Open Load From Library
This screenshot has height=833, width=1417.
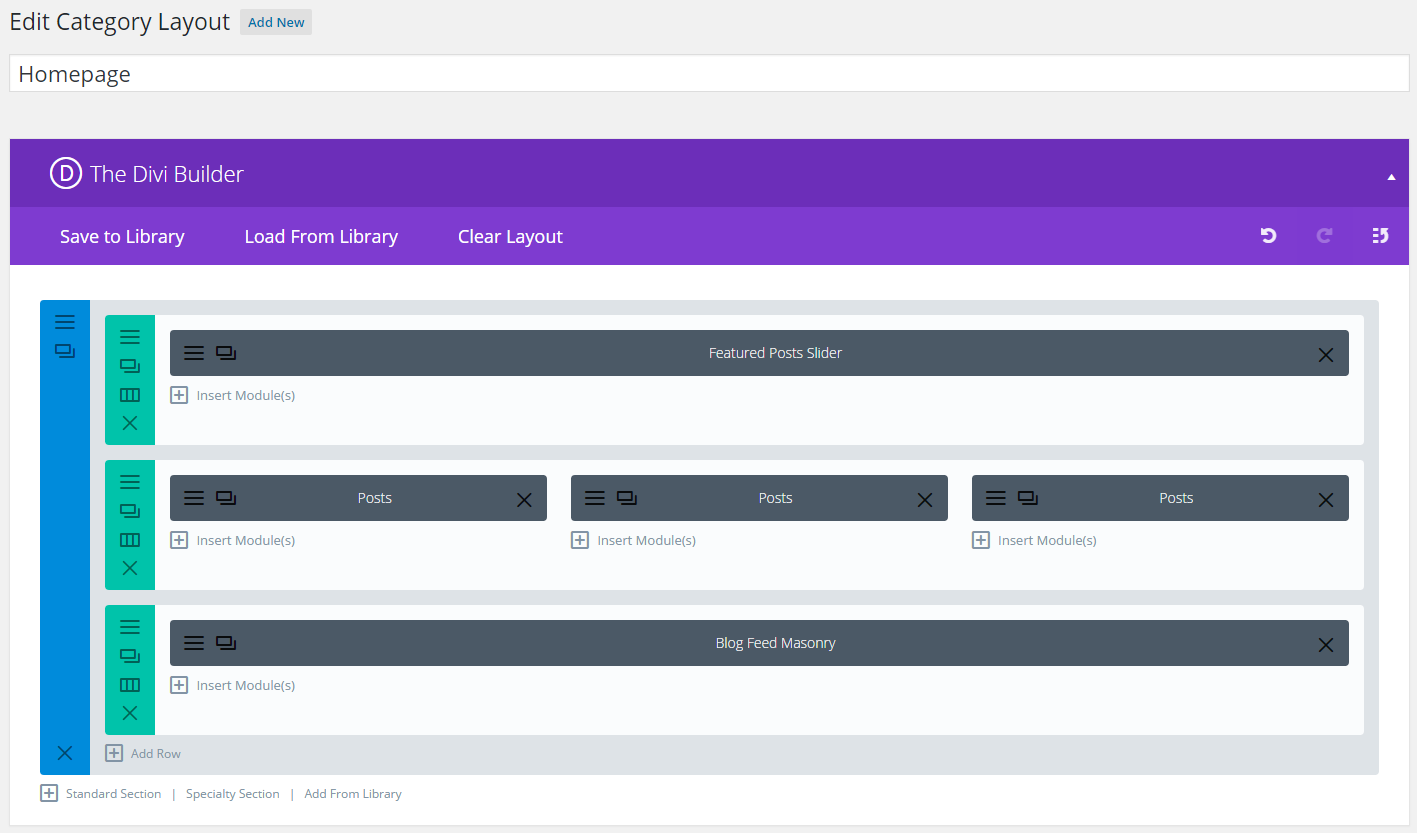(x=321, y=237)
